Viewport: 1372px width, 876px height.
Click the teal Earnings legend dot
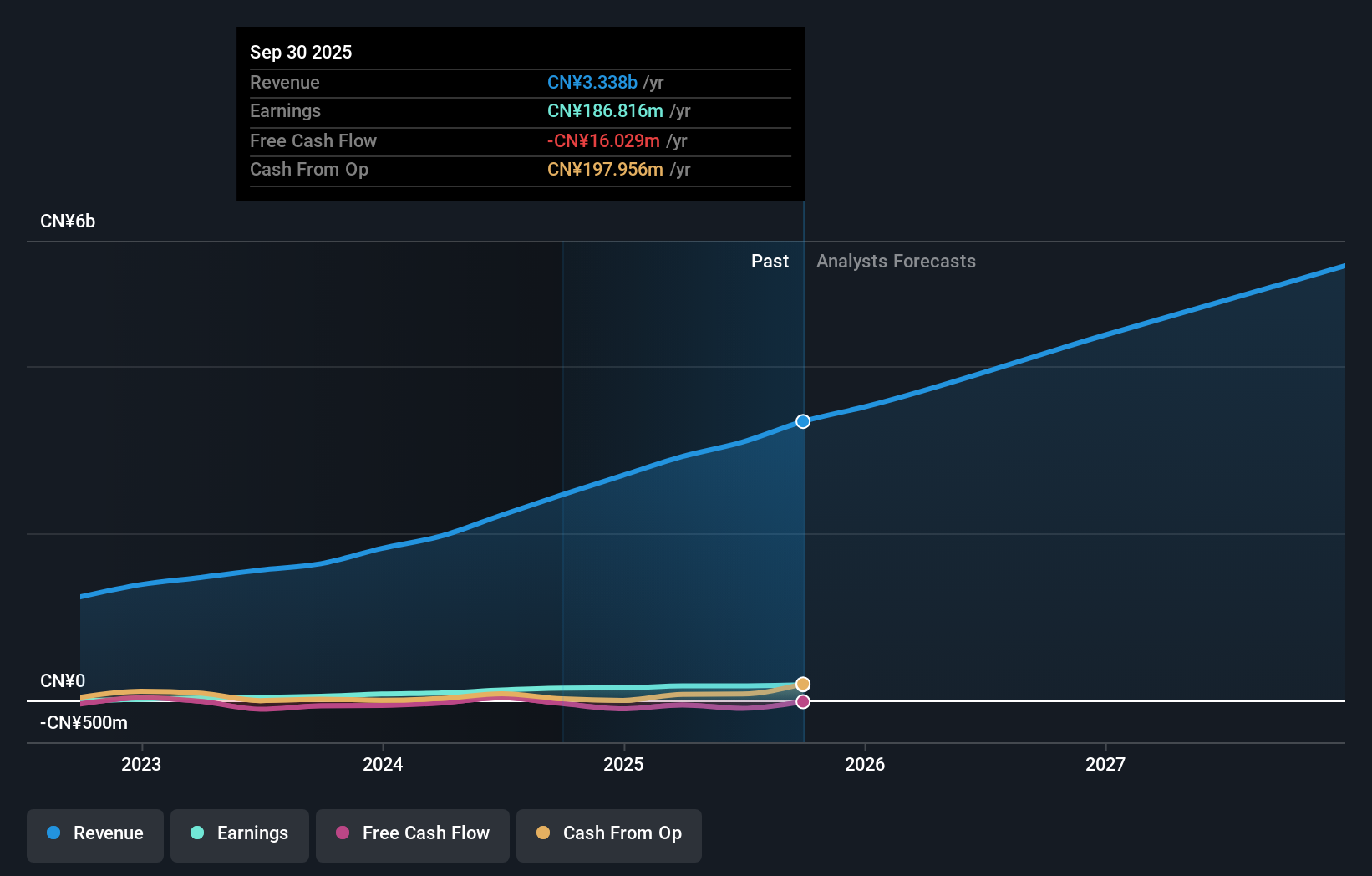point(197,833)
